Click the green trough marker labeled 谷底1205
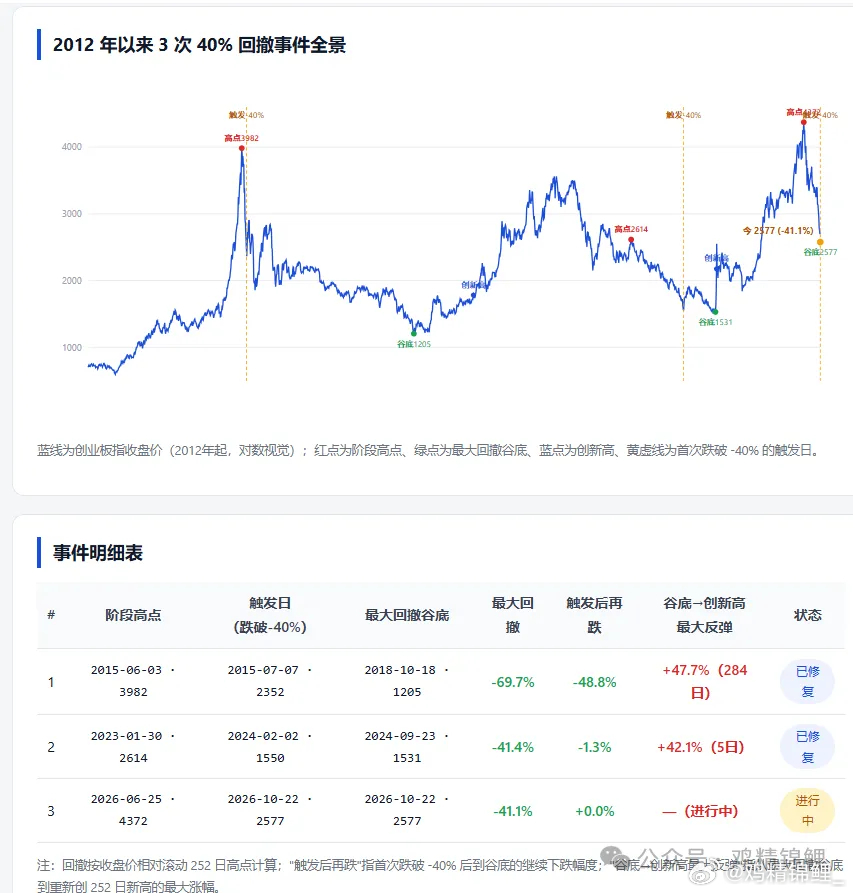Image resolution: width=853 pixels, height=893 pixels. coord(414,333)
